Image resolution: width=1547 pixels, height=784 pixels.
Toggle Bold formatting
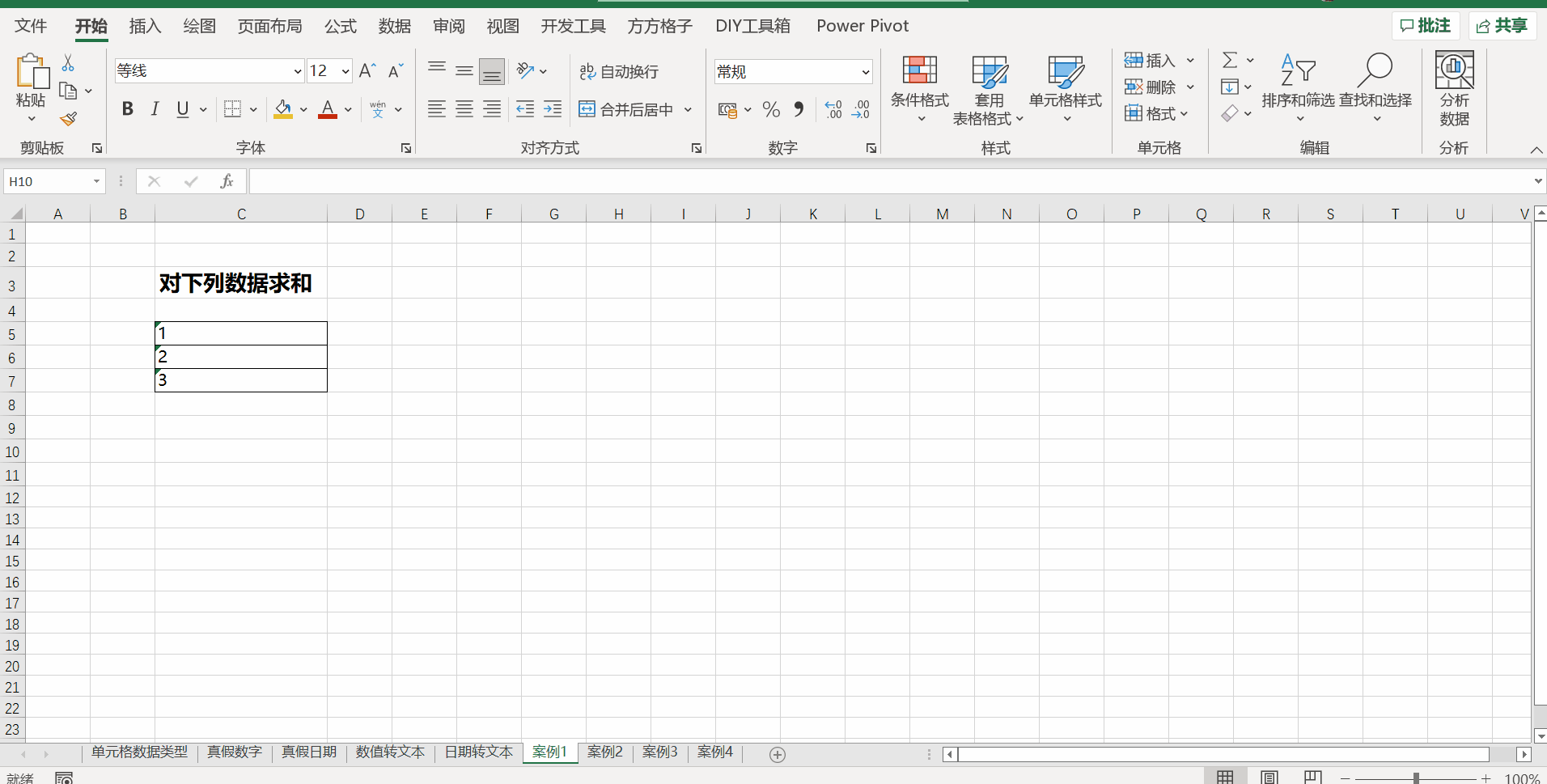(127, 109)
